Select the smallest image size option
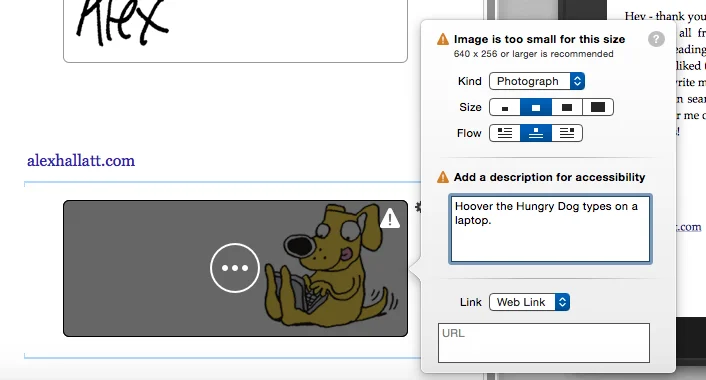The width and height of the screenshot is (706, 380). [x=505, y=107]
